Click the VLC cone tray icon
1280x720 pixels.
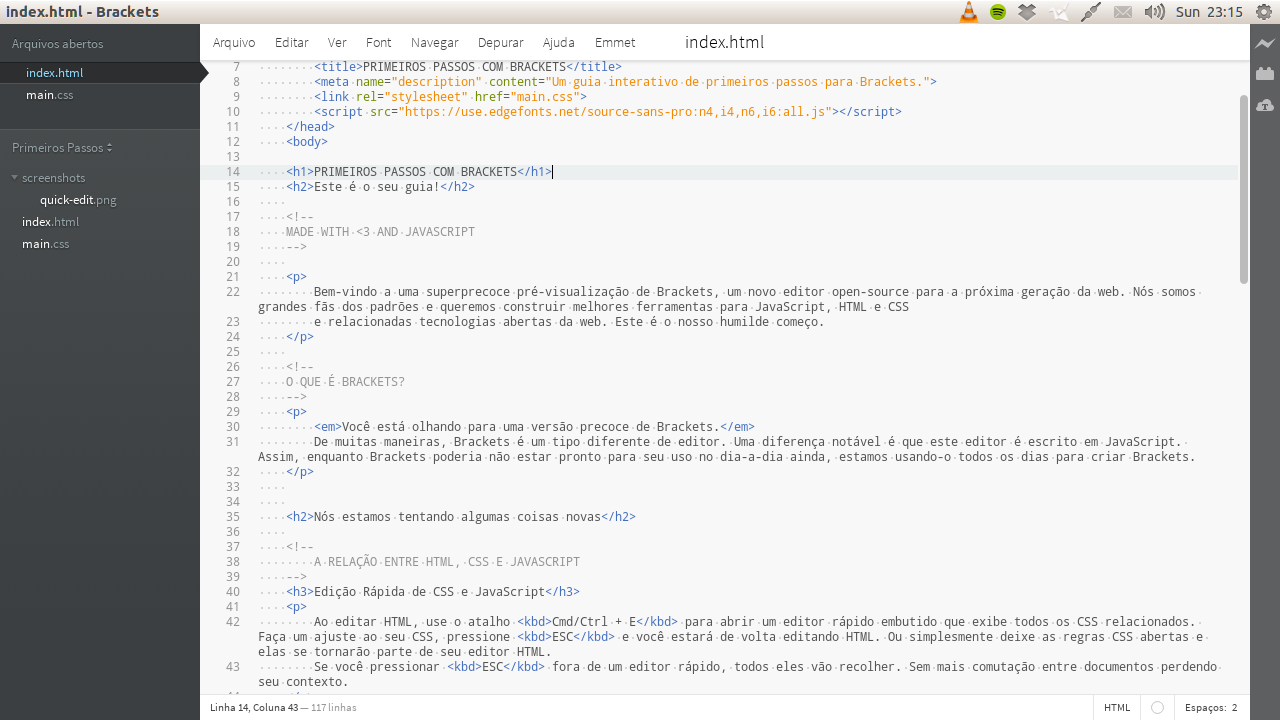point(968,12)
